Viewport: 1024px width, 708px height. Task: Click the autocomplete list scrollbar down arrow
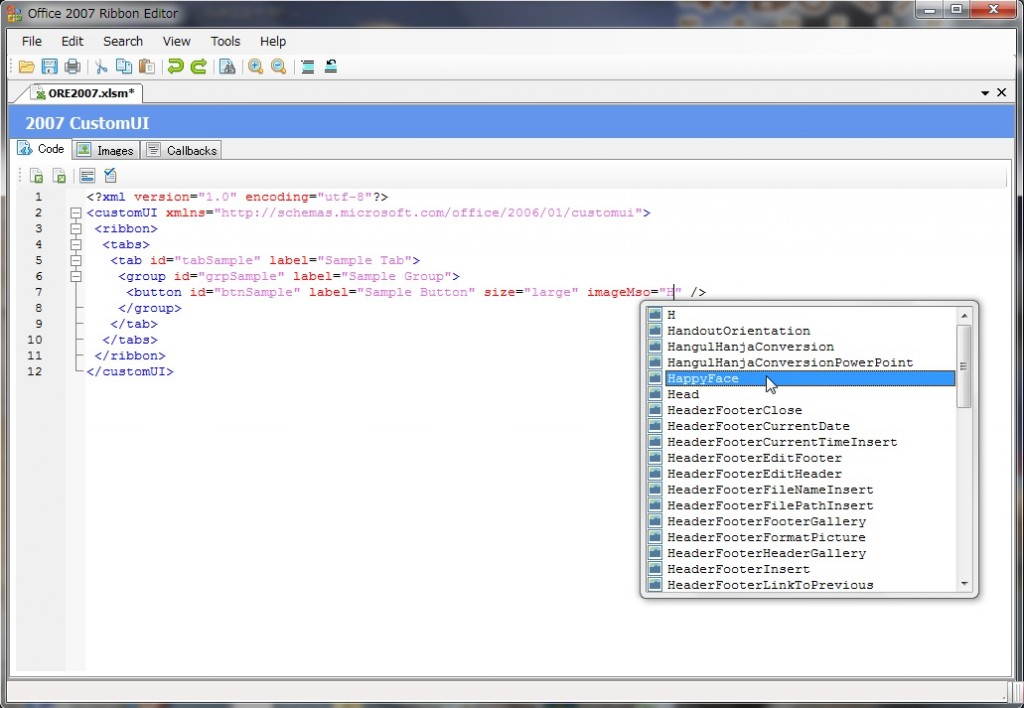[x=964, y=584]
